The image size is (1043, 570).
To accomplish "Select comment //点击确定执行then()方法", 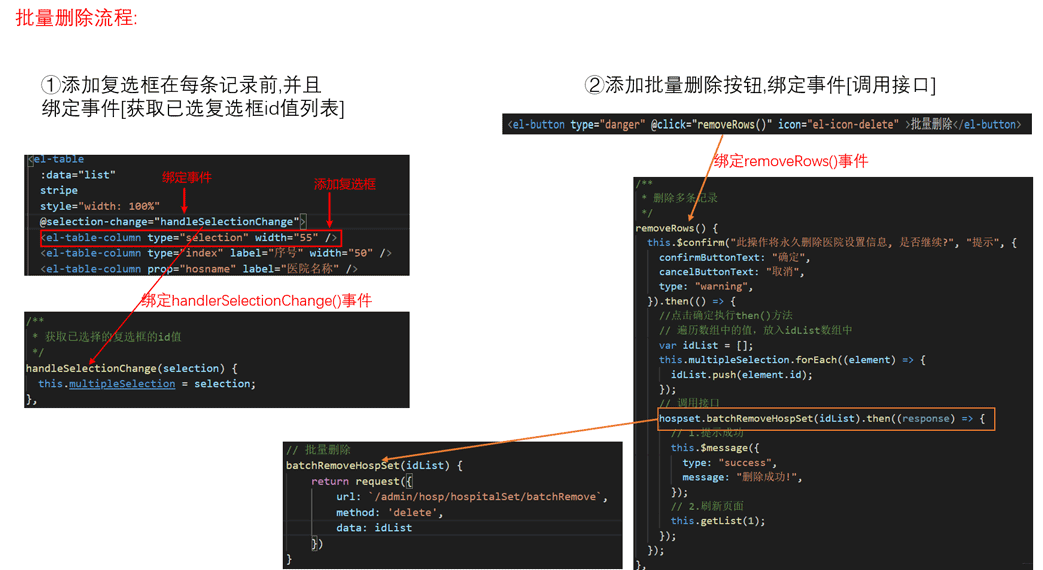I will [x=726, y=315].
